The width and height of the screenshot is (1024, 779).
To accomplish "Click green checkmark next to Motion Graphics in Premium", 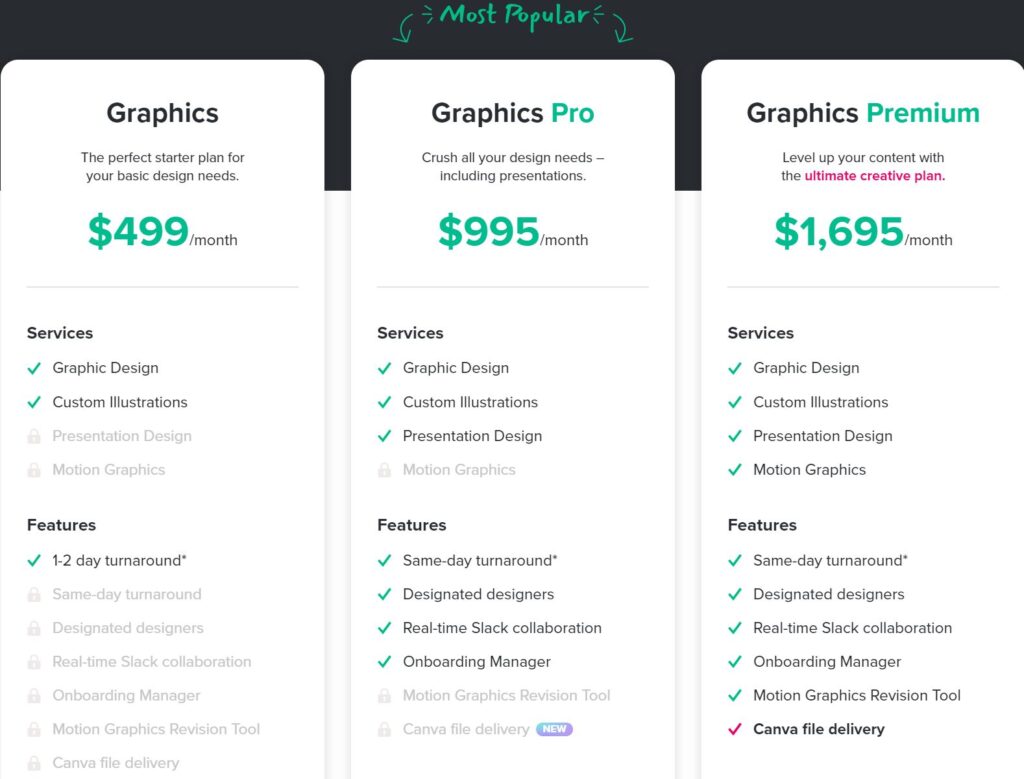I will [735, 470].
